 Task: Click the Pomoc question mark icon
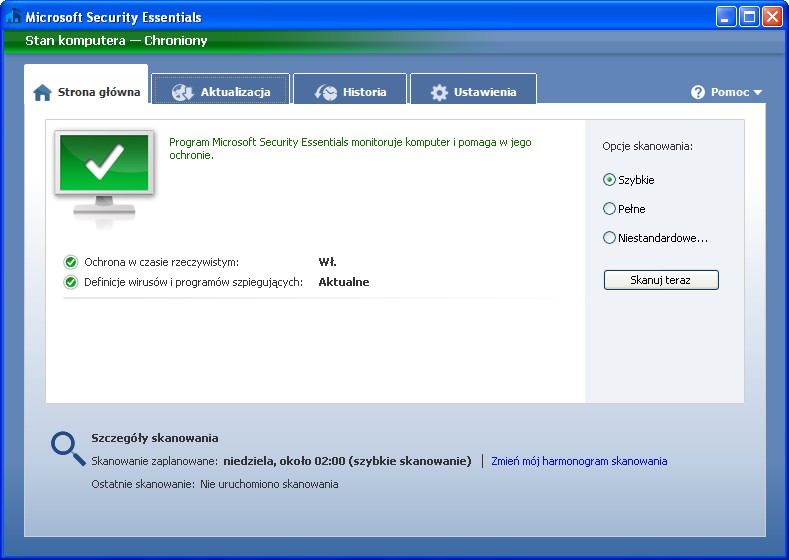point(698,92)
